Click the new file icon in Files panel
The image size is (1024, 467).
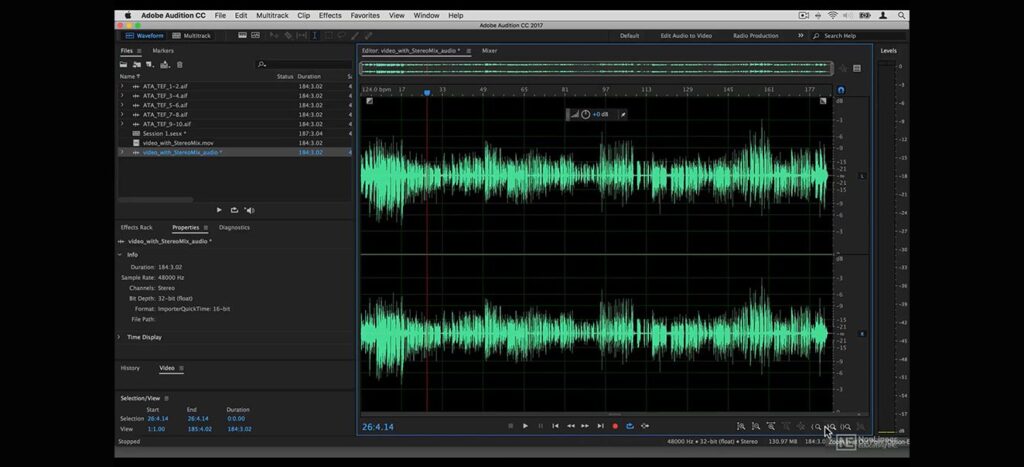[x=150, y=65]
